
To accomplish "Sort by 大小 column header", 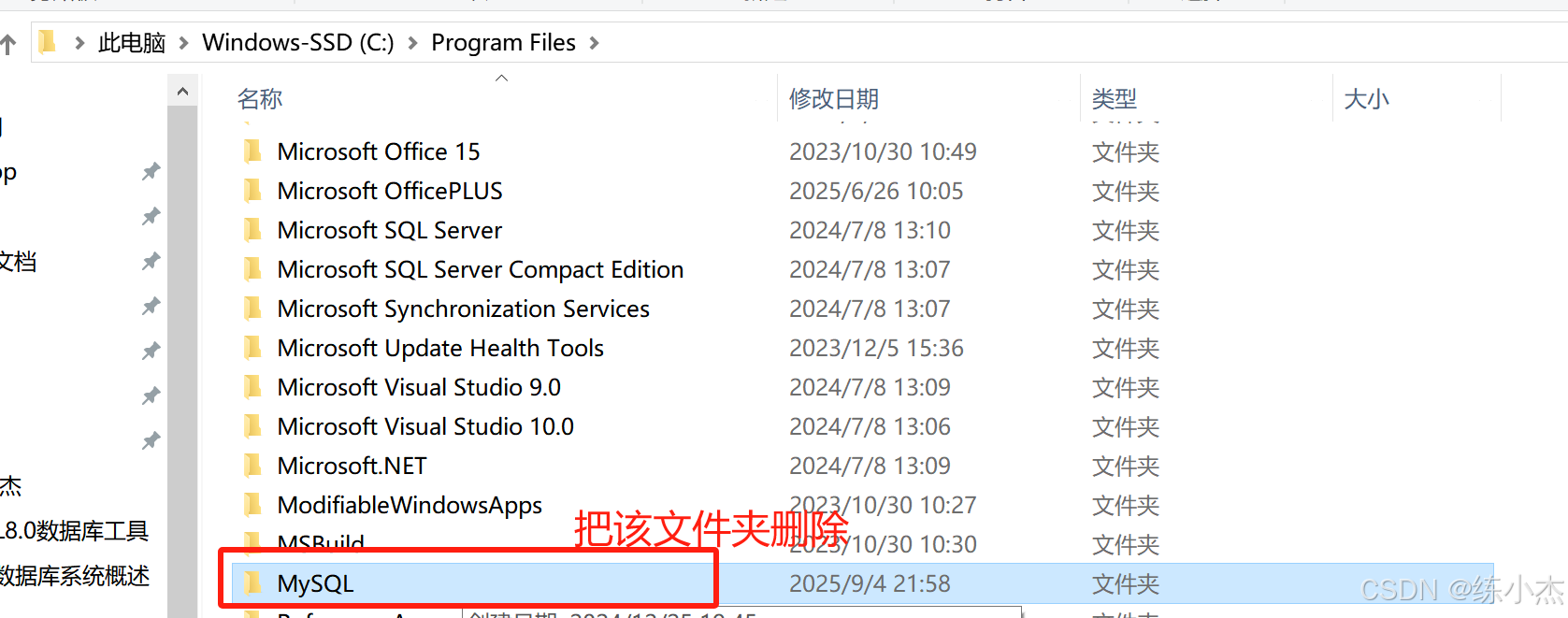I will [1366, 99].
